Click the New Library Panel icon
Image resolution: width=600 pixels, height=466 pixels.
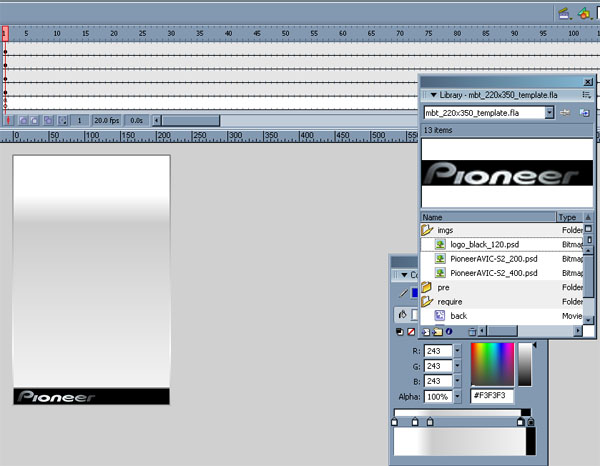pos(584,113)
